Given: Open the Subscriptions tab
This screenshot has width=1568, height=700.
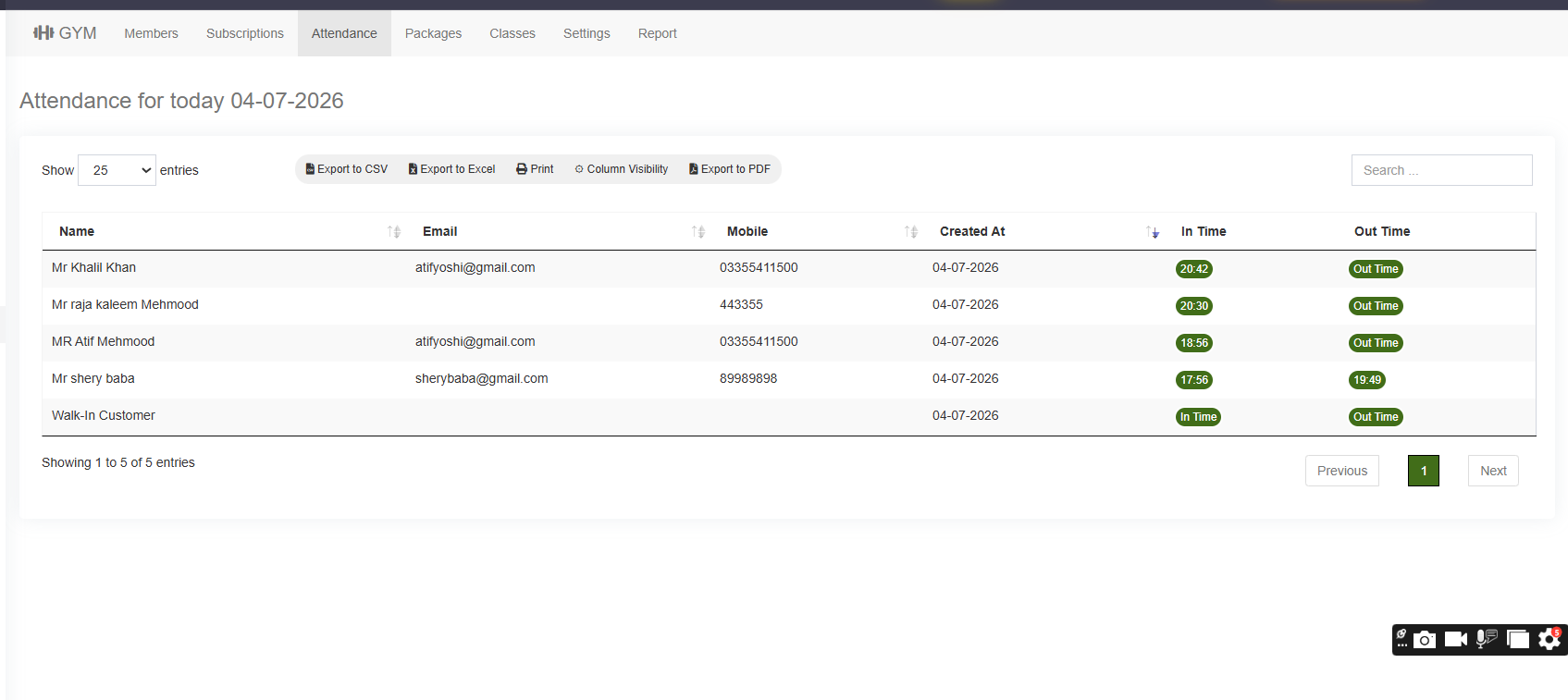Looking at the screenshot, I should (245, 33).
